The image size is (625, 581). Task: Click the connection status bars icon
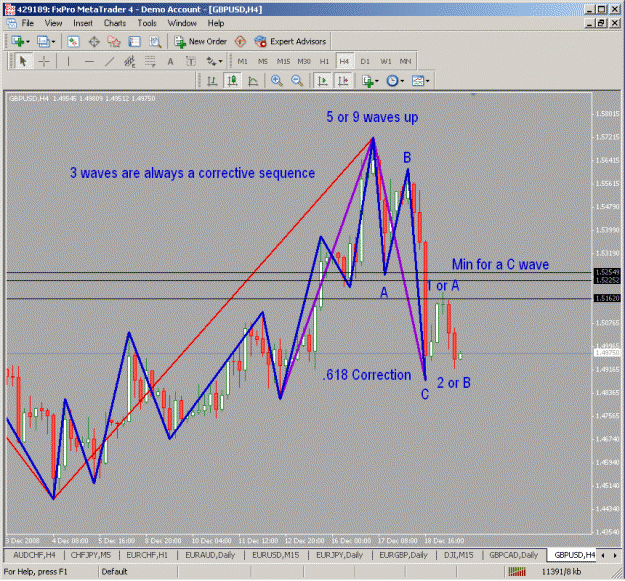coord(517,572)
